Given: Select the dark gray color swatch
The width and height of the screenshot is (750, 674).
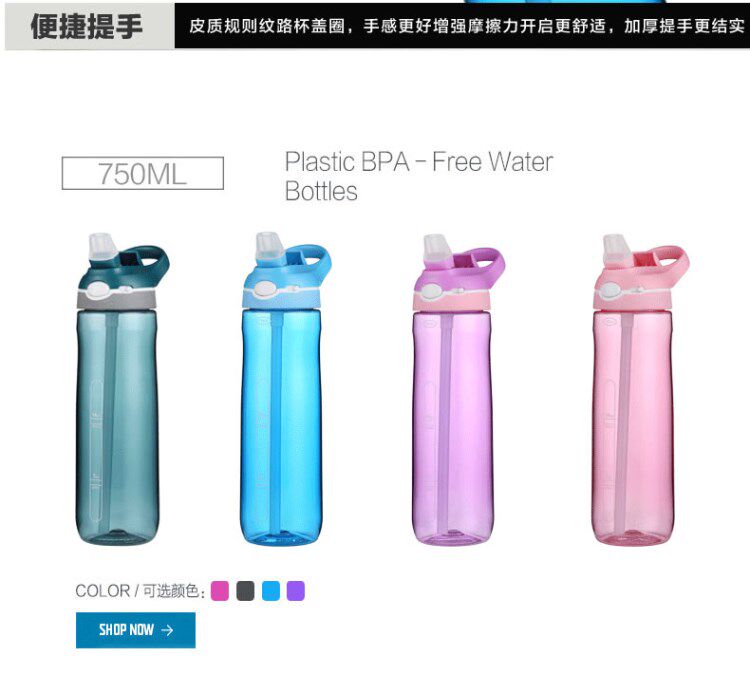Looking at the screenshot, I should click(245, 591).
